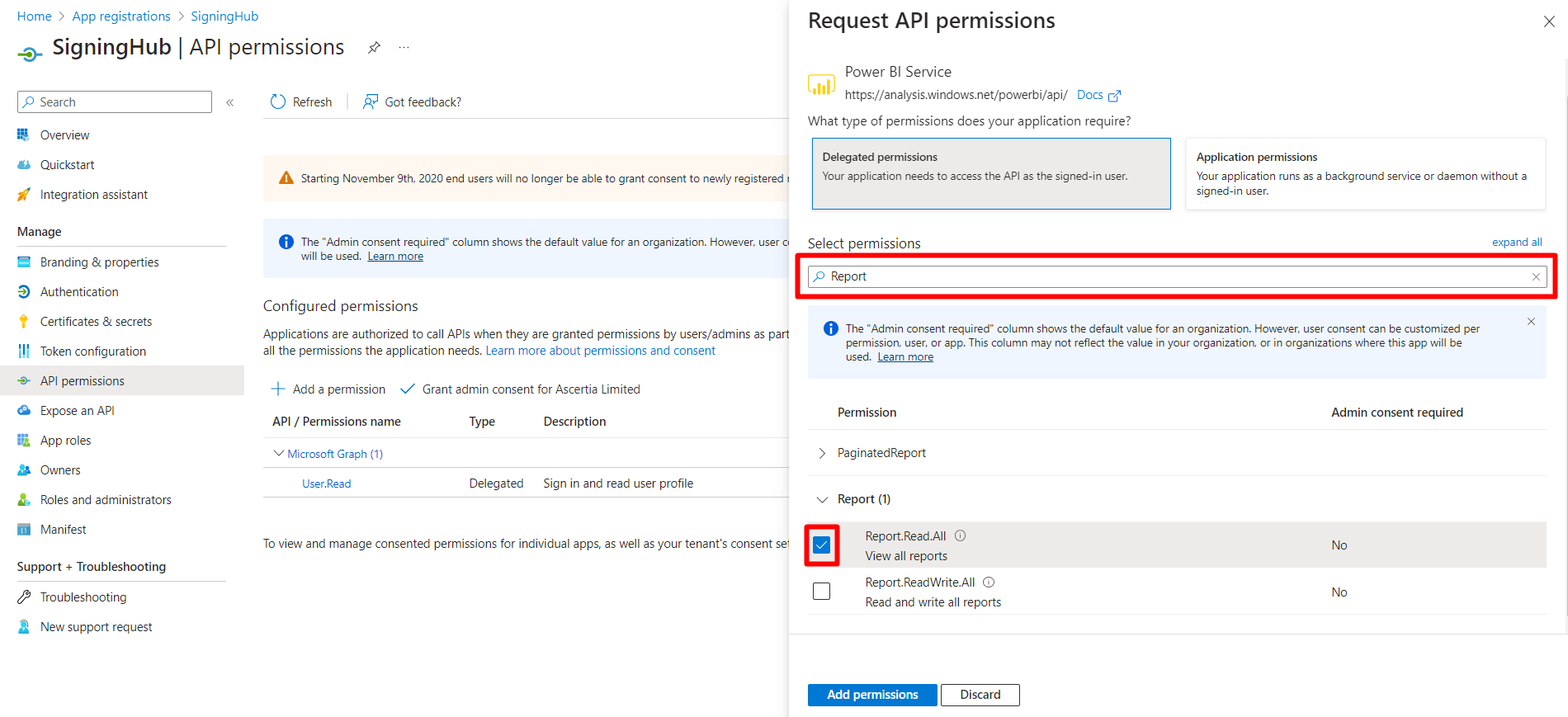Expand the PaginatedReport permission group
Image resolution: width=1568 pixels, height=717 pixels.
(x=822, y=453)
